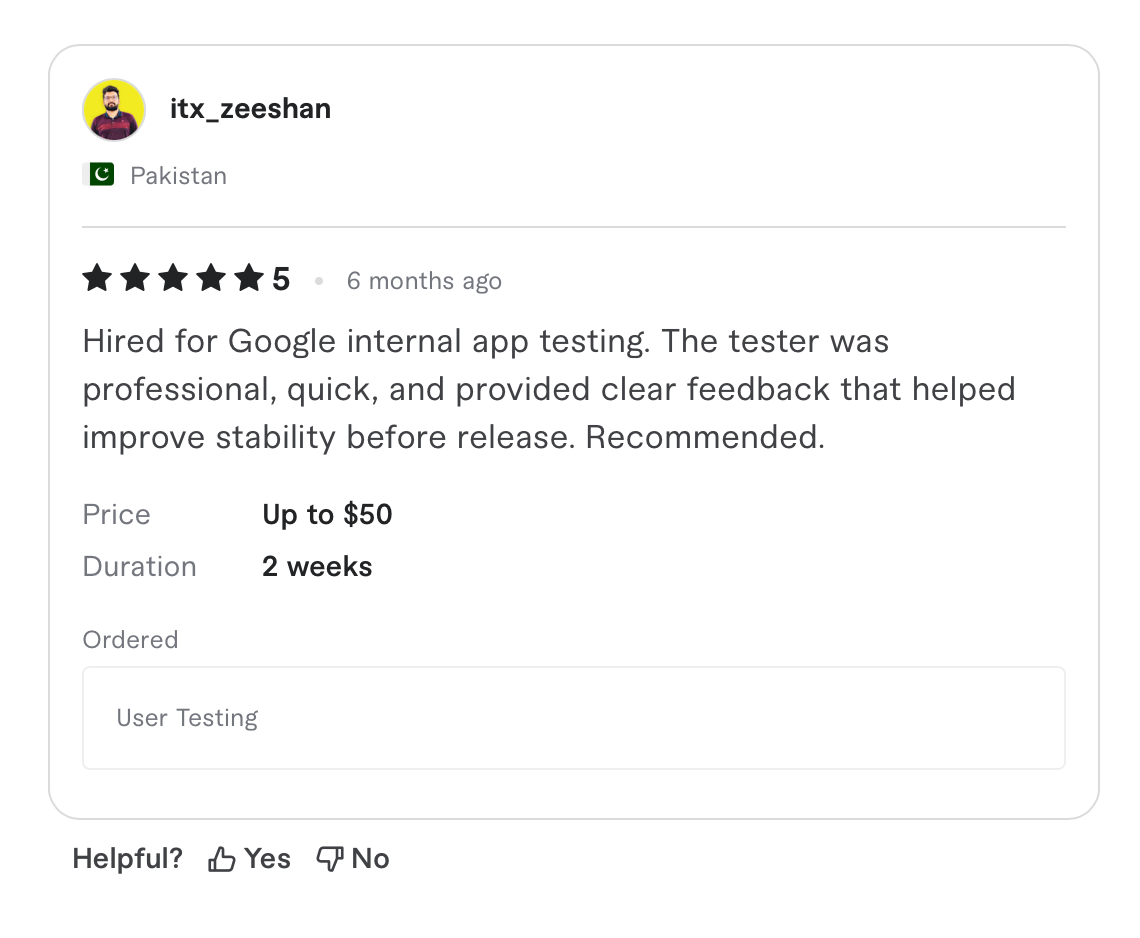Click the Pakistan flag icon
The width and height of the screenshot is (1140, 938).
(x=98, y=174)
